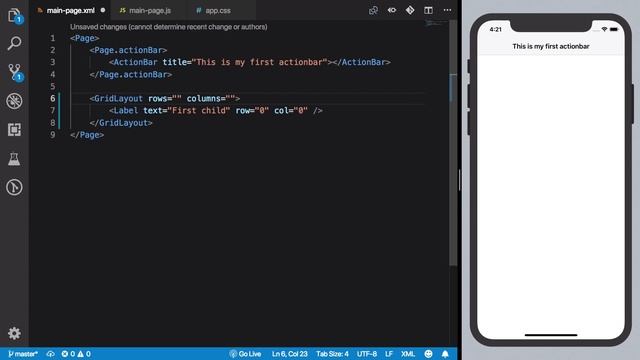
Task: Click the Unsaved changes code lens text
Action: (168, 27)
